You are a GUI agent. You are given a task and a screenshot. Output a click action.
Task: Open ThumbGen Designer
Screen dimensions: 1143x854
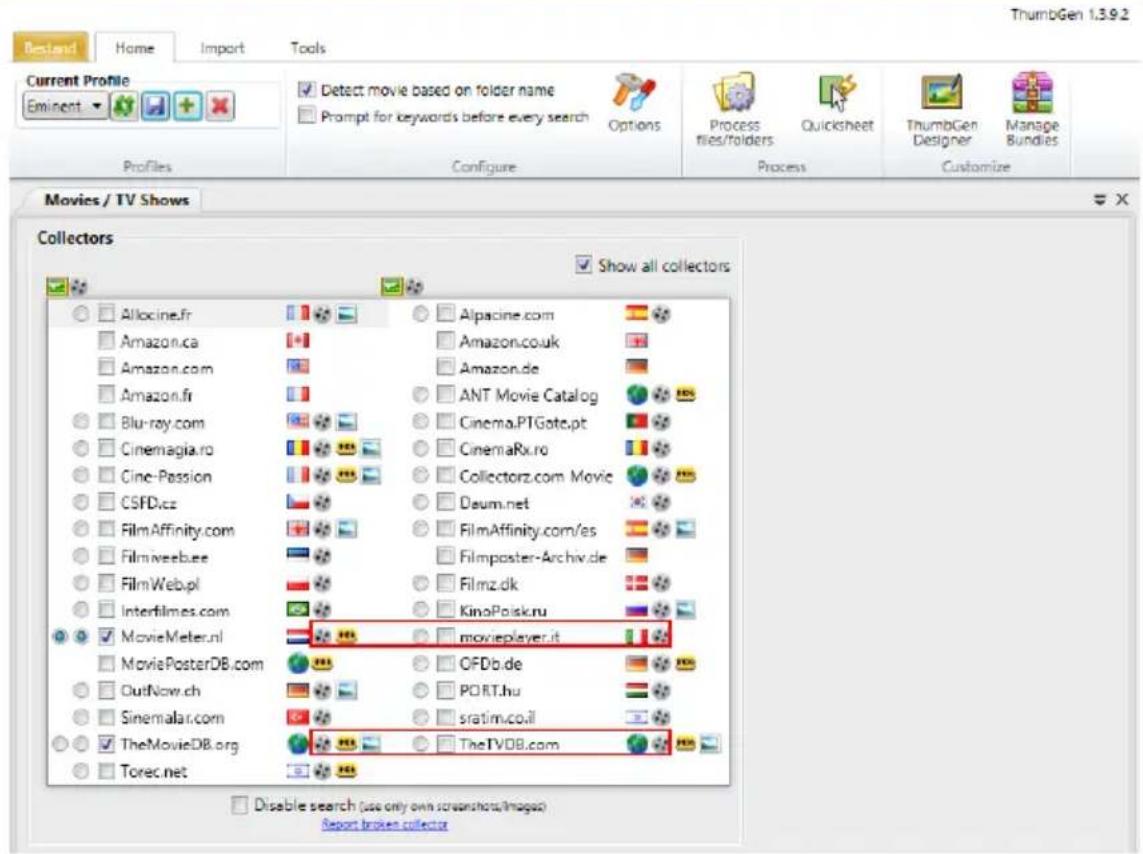(942, 109)
